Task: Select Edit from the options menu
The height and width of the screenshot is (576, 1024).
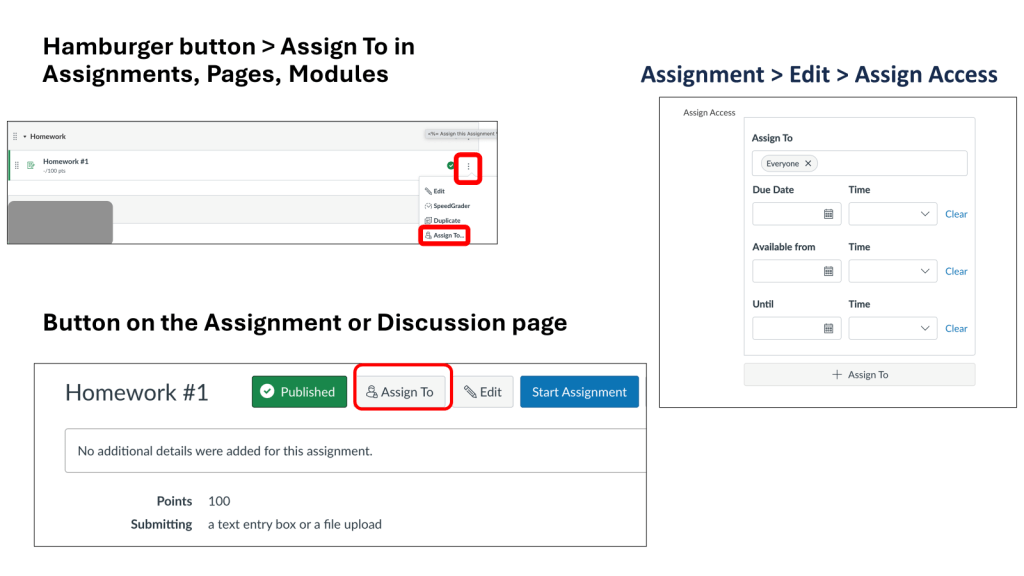Action: [x=437, y=190]
